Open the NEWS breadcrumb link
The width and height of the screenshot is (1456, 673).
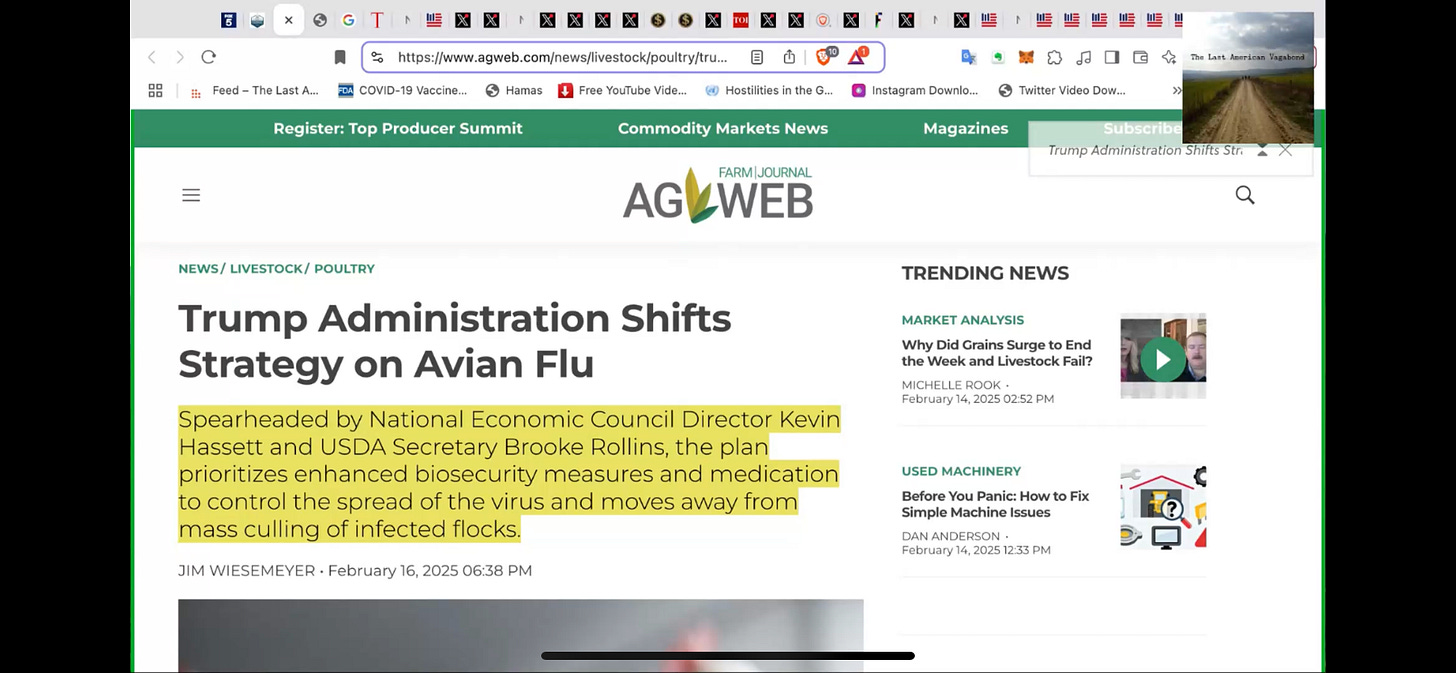pyautogui.click(x=198, y=268)
